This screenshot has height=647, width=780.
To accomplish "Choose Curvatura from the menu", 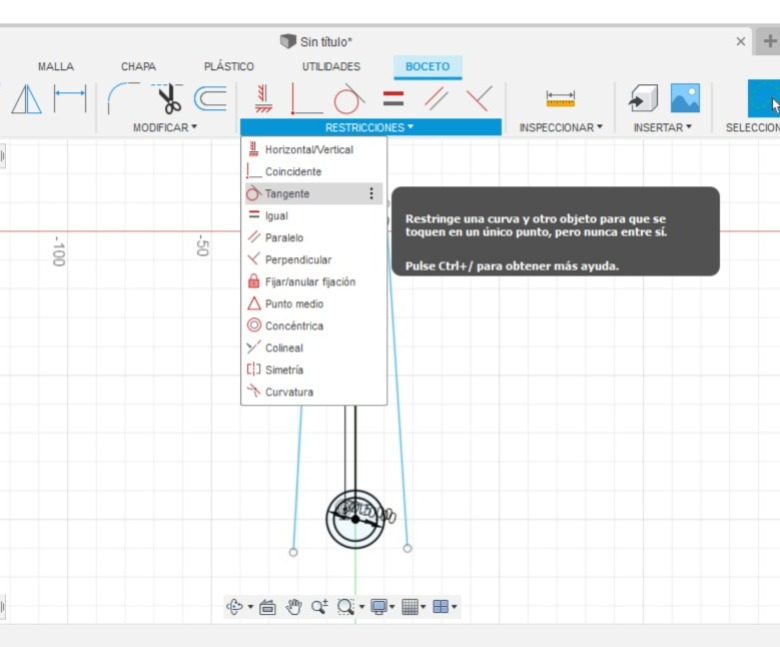I will pyautogui.click(x=314, y=392).
